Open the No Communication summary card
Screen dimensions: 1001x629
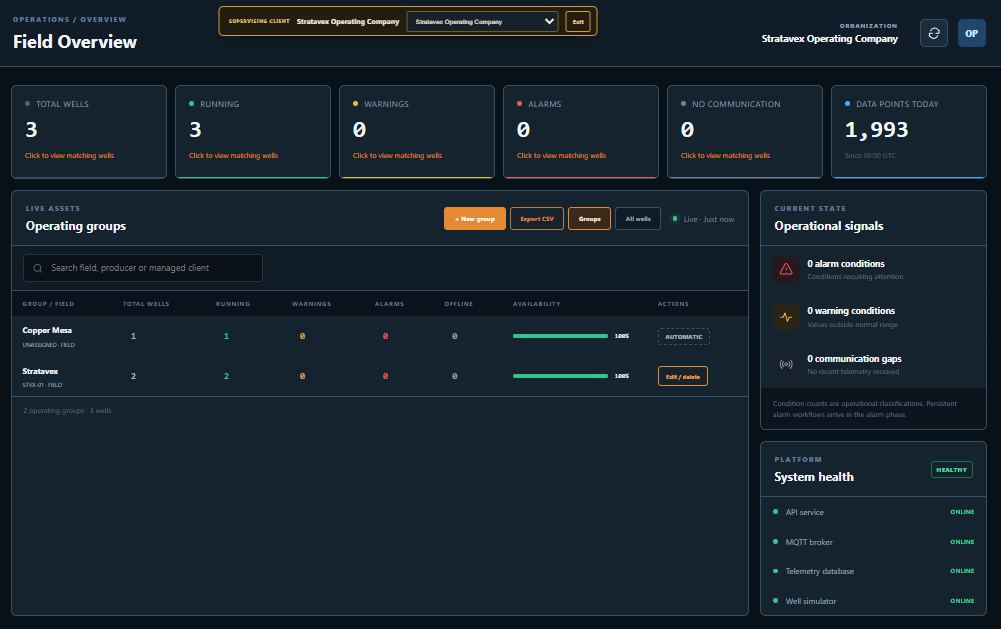click(x=745, y=132)
